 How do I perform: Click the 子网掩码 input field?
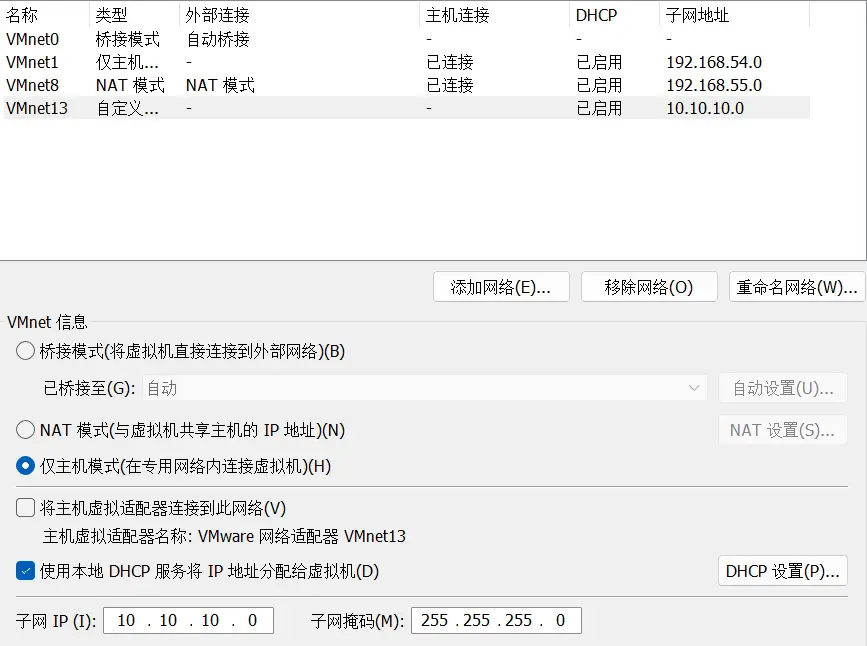coord(495,620)
